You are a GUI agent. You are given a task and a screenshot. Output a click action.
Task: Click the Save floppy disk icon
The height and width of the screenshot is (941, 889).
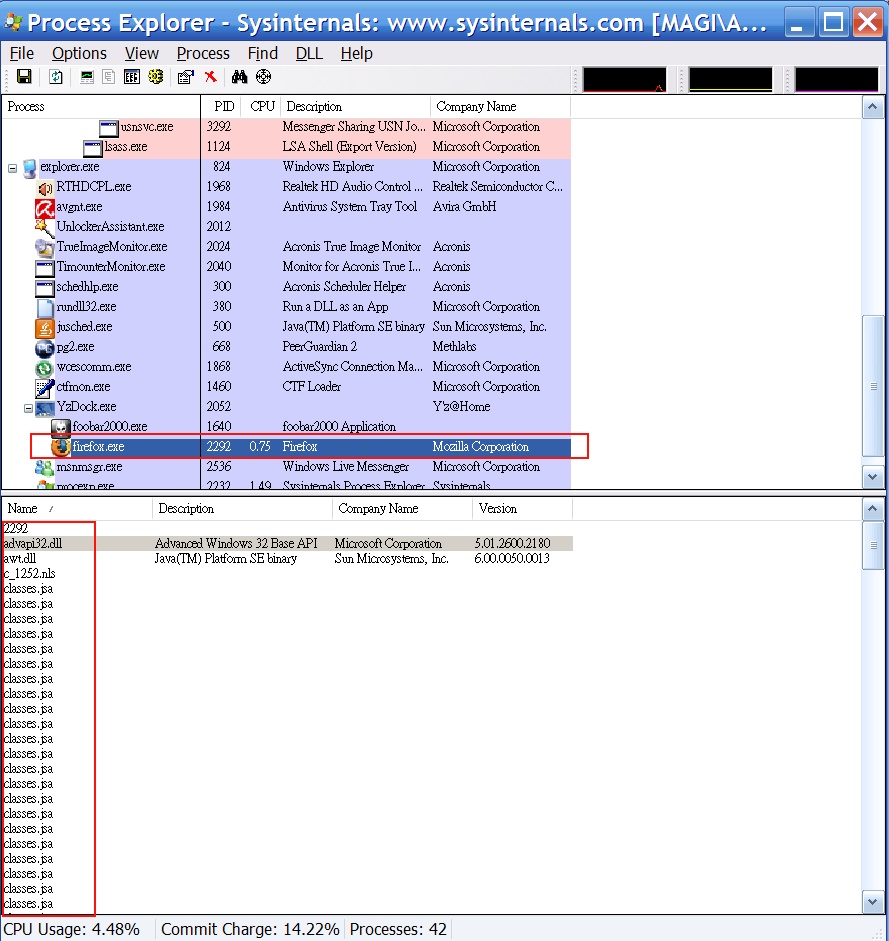pos(24,77)
